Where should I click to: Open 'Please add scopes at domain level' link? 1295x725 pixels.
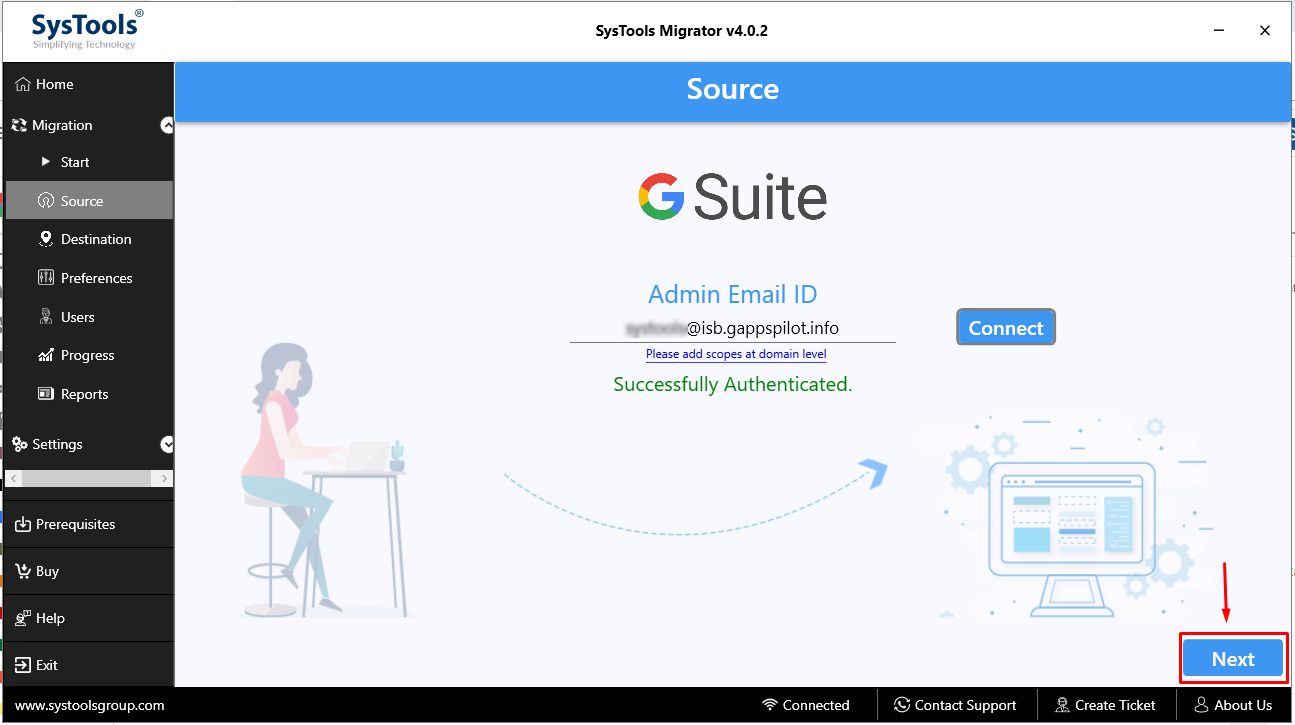click(x=735, y=354)
